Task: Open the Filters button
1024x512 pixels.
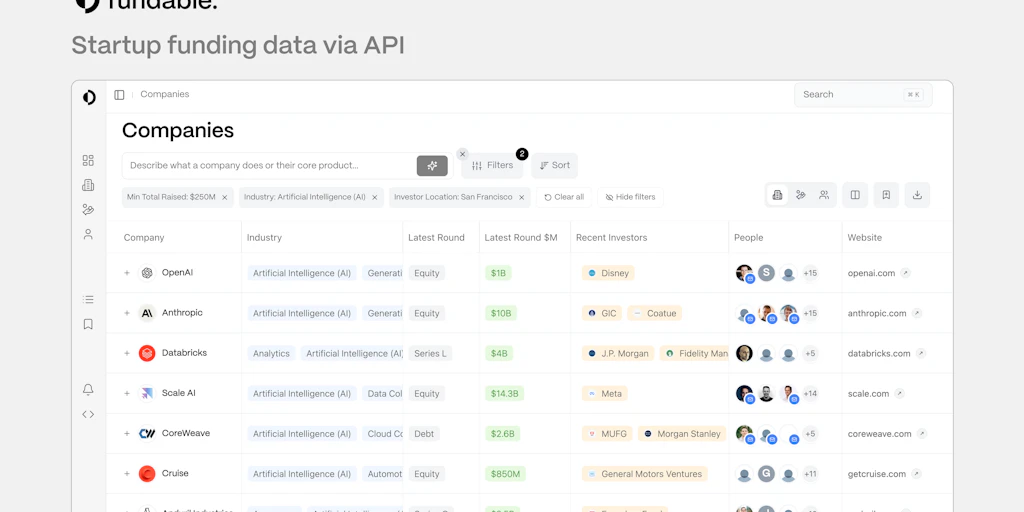Action: pos(492,166)
